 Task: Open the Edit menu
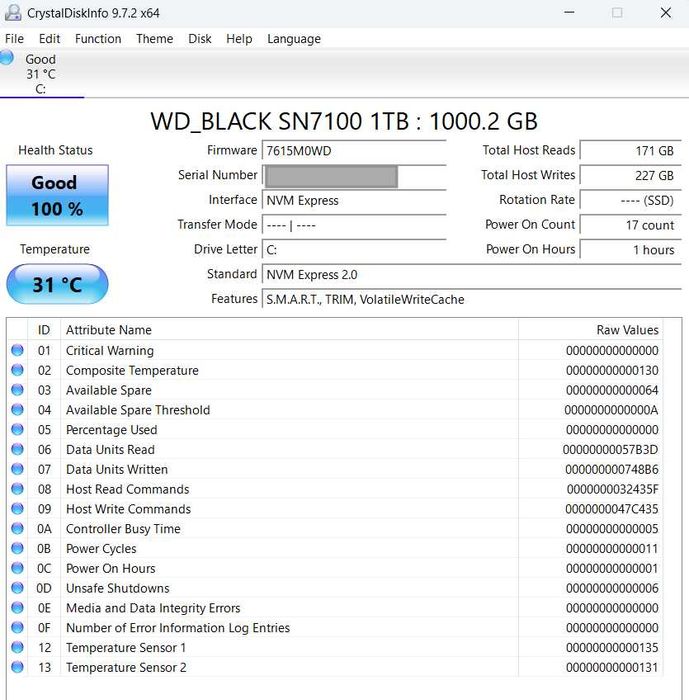[49, 39]
